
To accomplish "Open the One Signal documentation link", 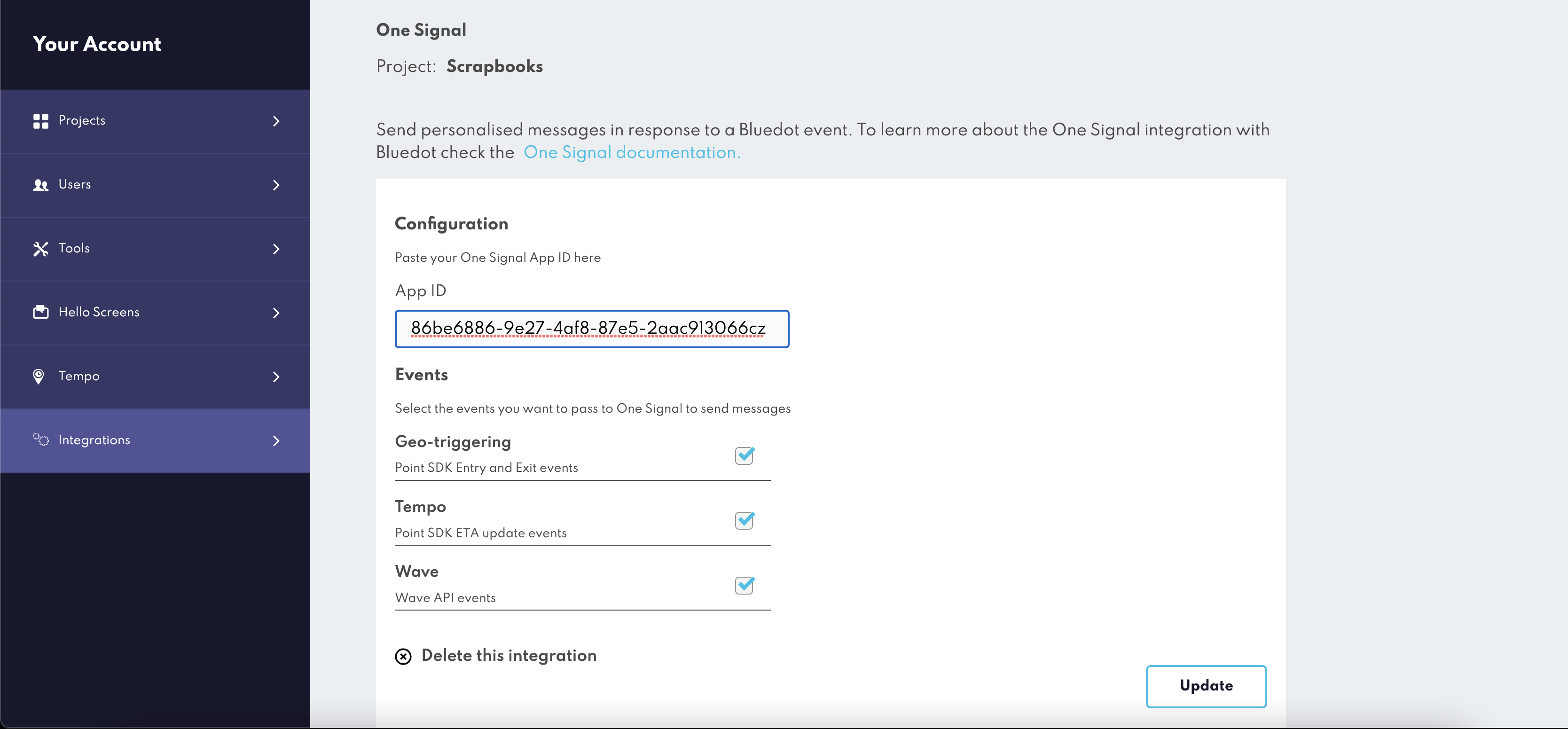I will click(x=632, y=152).
